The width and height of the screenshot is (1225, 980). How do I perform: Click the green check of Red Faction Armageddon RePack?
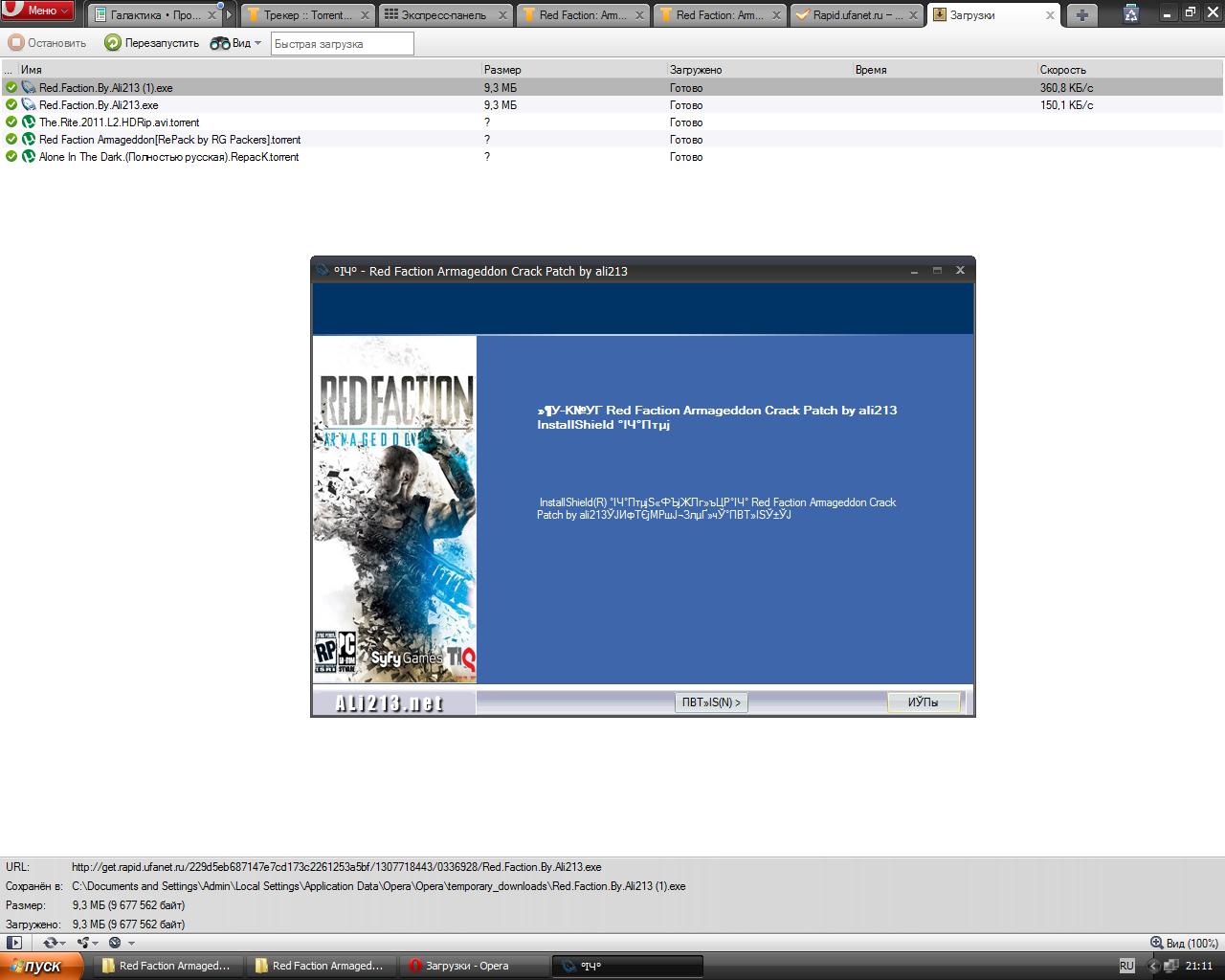(x=11, y=140)
